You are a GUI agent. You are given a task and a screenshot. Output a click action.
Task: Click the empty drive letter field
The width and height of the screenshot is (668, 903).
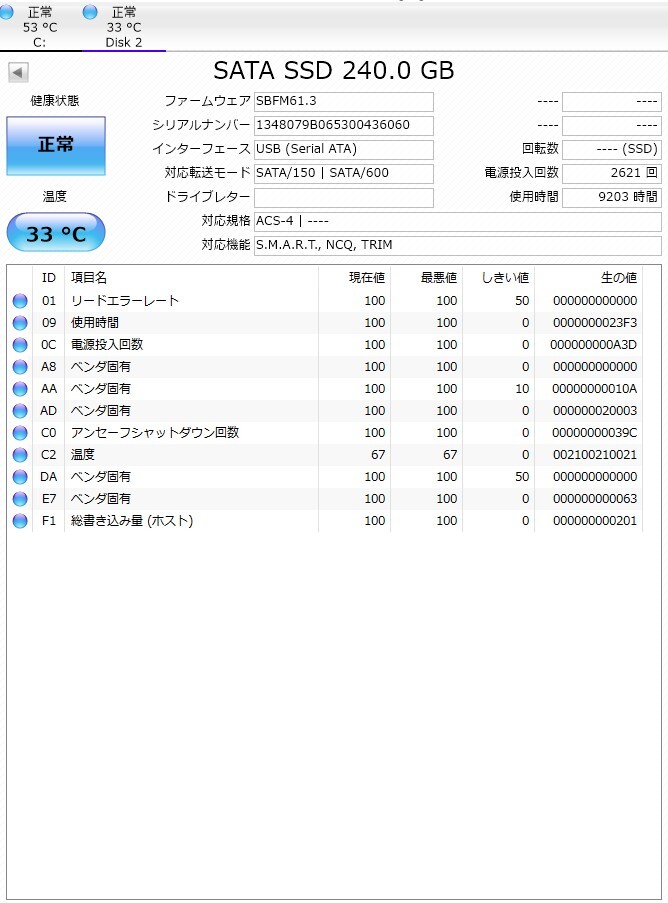[x=344, y=198]
